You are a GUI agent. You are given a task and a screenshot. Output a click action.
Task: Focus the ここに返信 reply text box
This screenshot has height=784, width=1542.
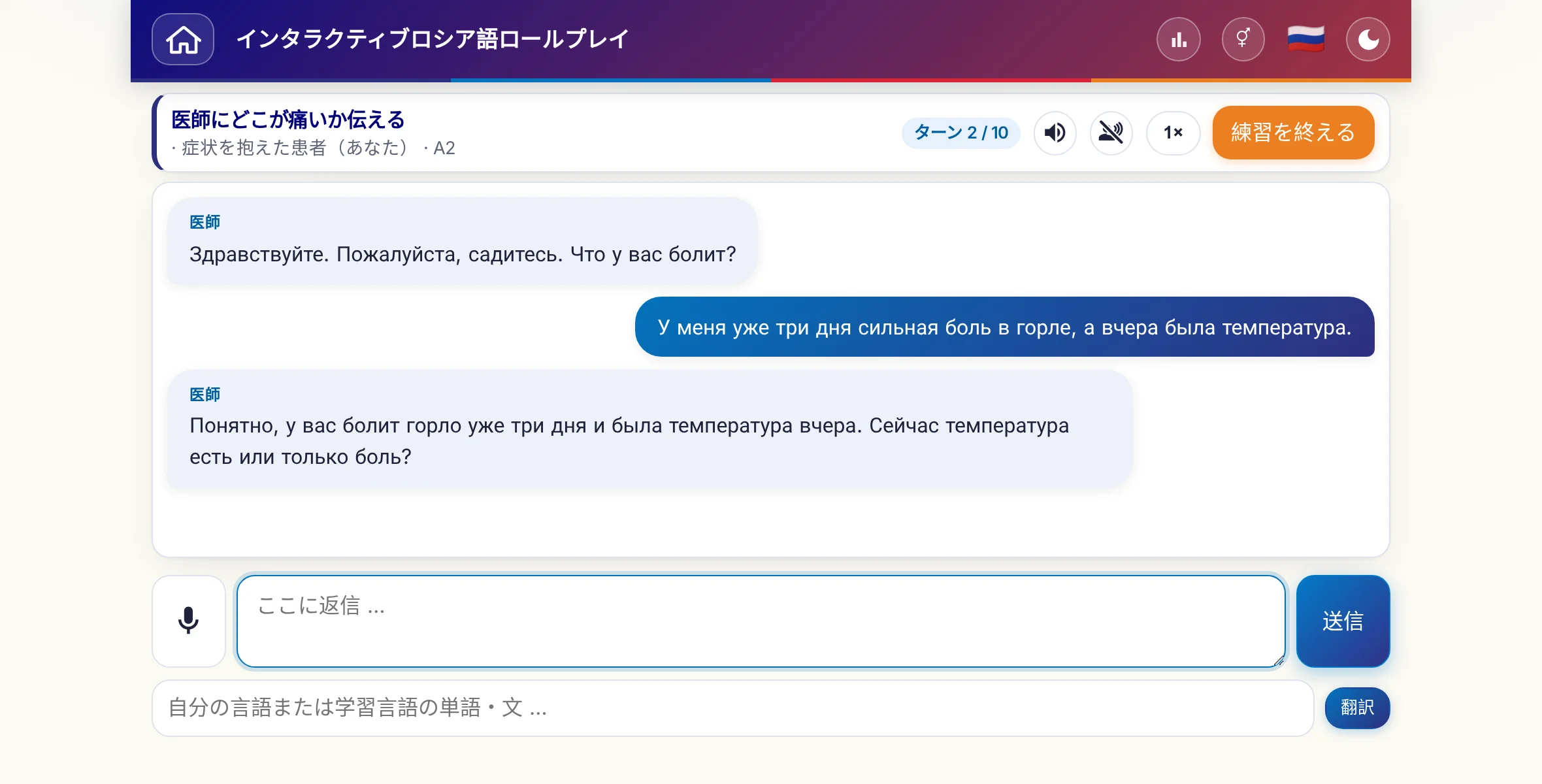(x=761, y=621)
